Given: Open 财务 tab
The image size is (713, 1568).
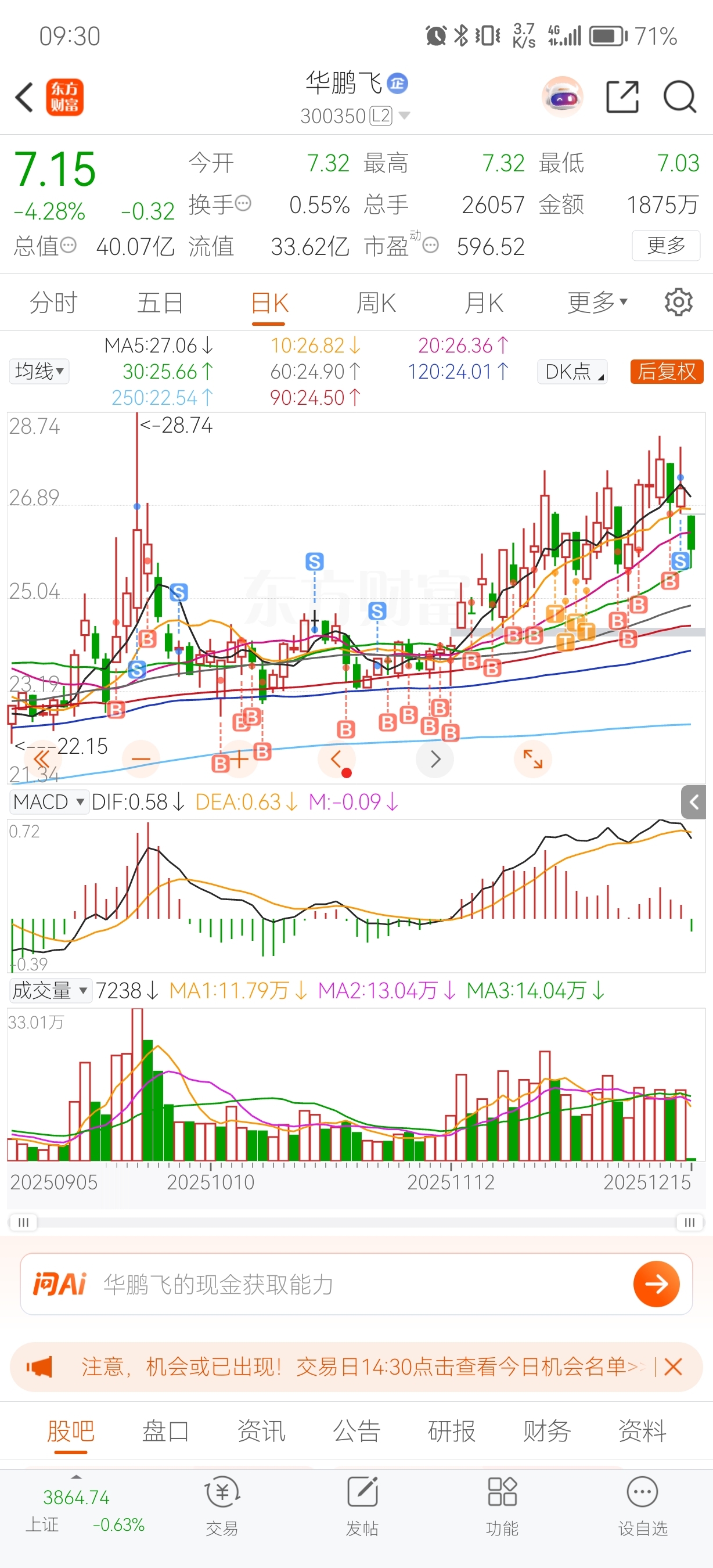Looking at the screenshot, I should (547, 1430).
